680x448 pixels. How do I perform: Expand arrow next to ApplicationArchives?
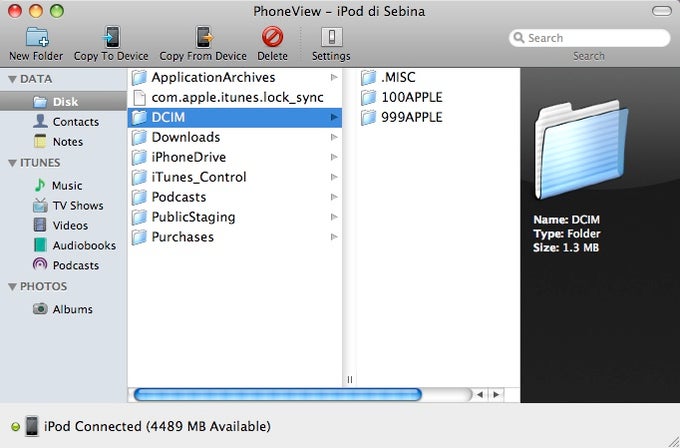pos(334,77)
